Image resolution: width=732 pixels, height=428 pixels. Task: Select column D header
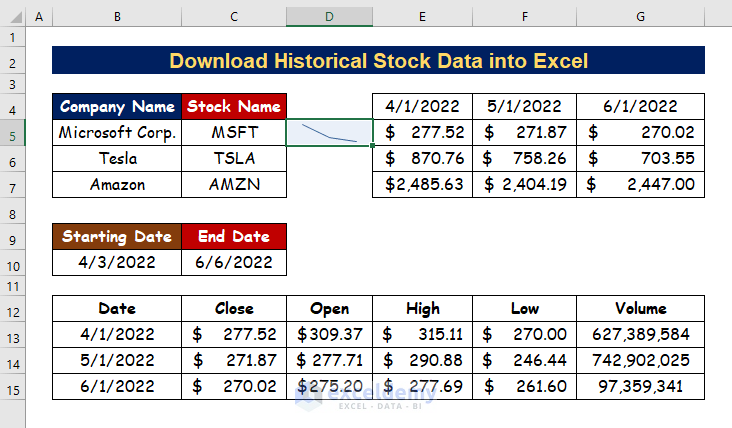coord(329,18)
